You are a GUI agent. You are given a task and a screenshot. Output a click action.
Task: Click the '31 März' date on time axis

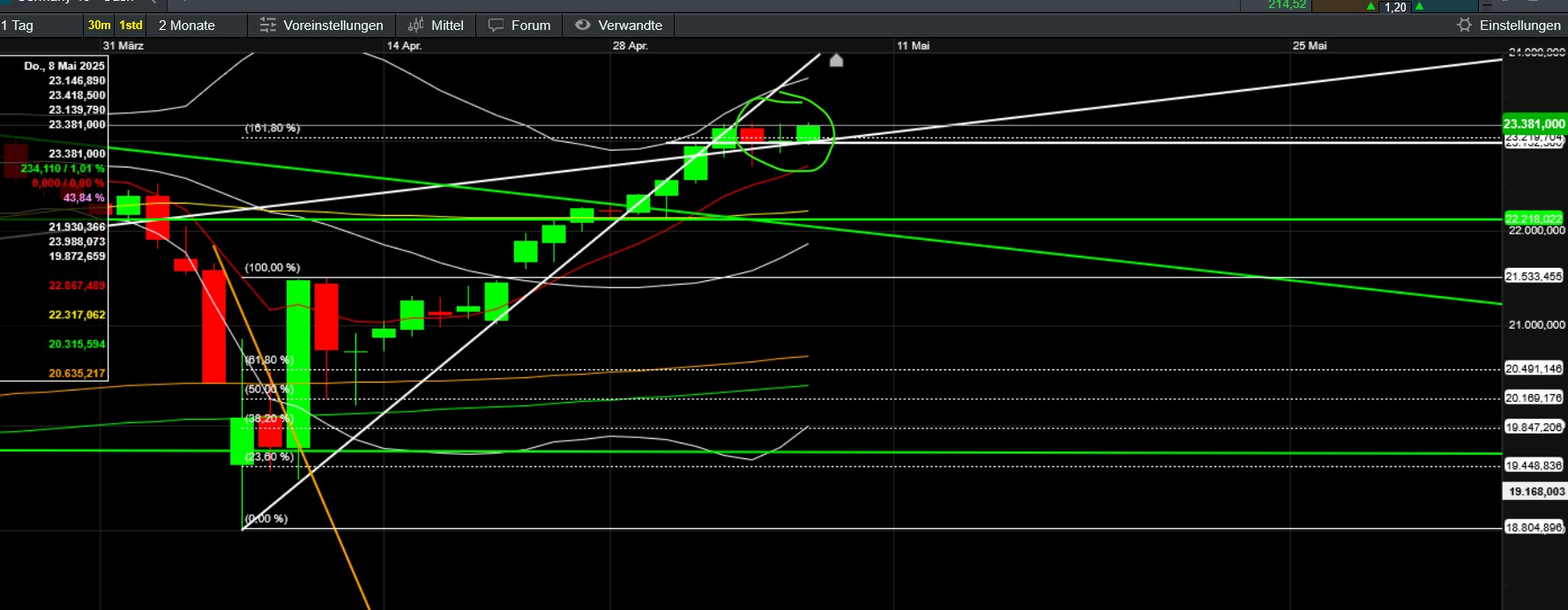[x=123, y=46]
